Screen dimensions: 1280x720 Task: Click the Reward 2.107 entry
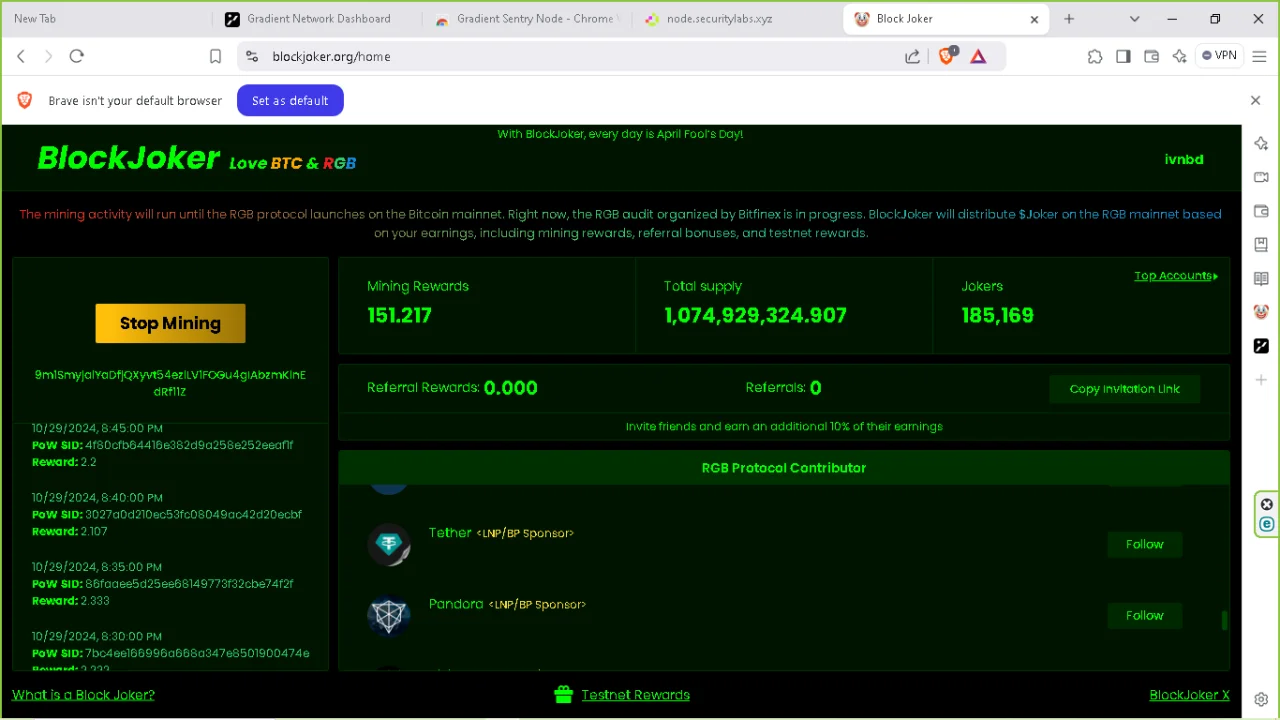pyautogui.click(x=69, y=531)
